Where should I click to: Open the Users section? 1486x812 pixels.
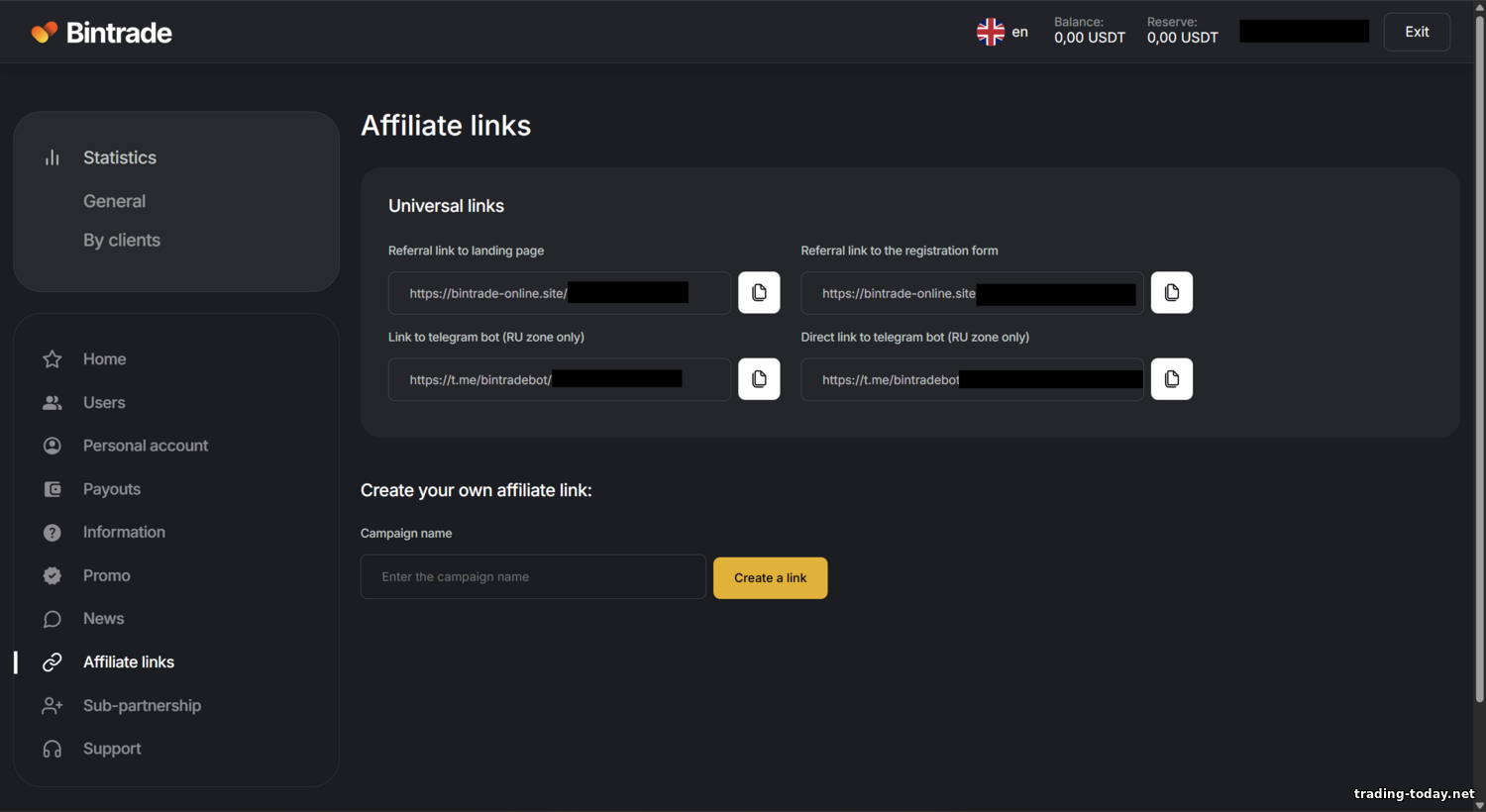104,403
